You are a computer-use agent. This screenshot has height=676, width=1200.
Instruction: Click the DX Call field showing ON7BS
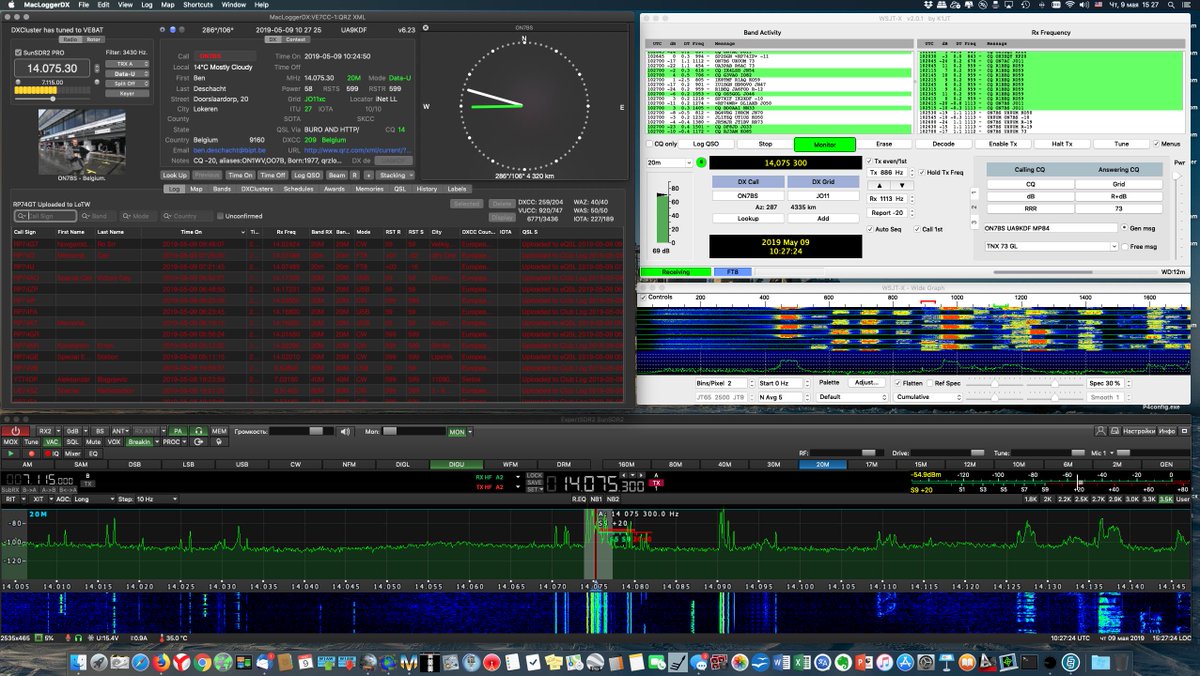(748, 196)
